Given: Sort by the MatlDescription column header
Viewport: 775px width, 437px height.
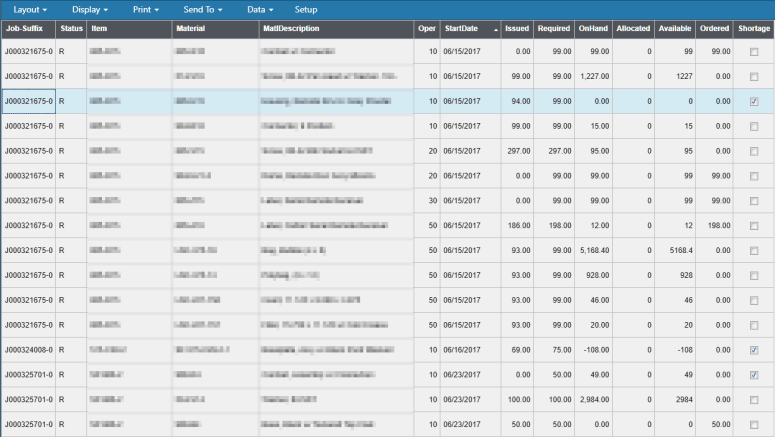Looking at the screenshot, I should pos(336,29).
